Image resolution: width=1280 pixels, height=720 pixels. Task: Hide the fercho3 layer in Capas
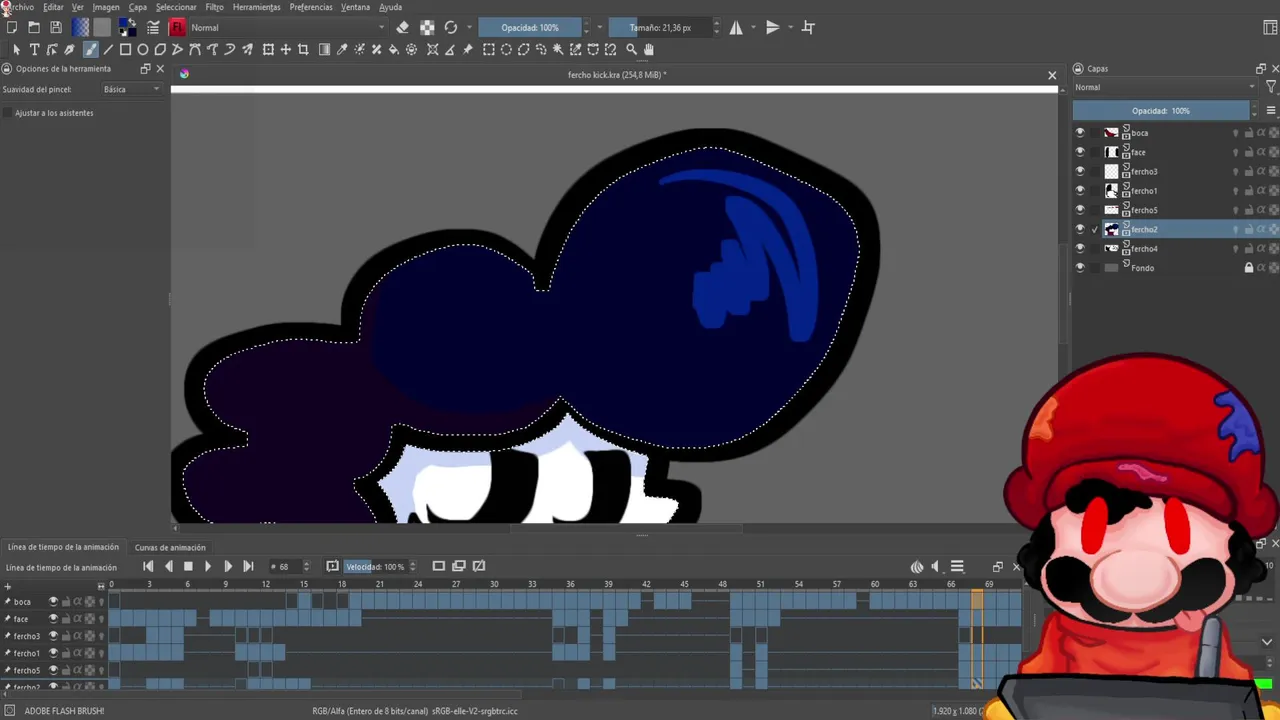1079,171
